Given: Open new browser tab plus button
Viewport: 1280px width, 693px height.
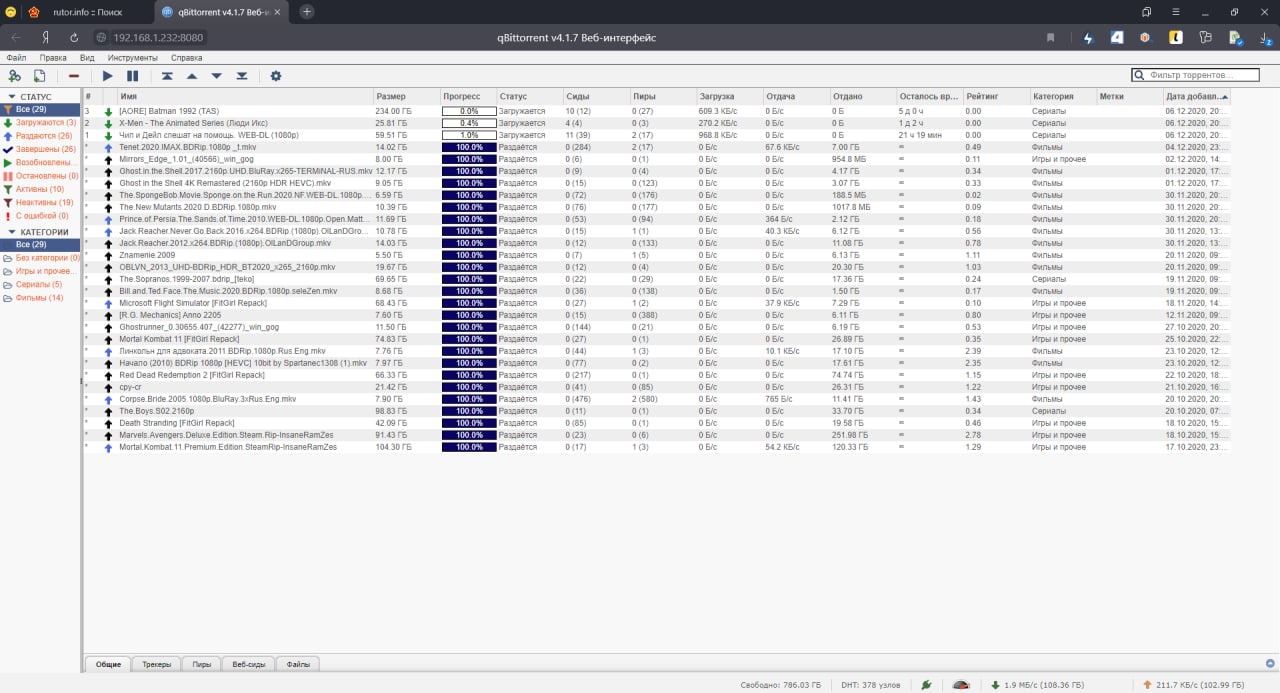Looking at the screenshot, I should pos(307,12).
